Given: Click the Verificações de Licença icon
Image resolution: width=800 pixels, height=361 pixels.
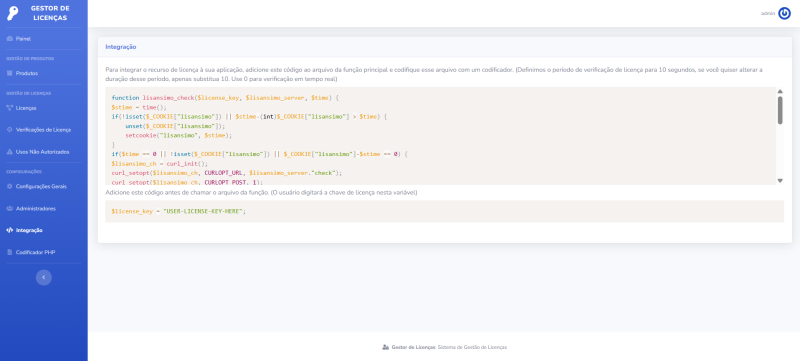Looking at the screenshot, I should 9,130.
